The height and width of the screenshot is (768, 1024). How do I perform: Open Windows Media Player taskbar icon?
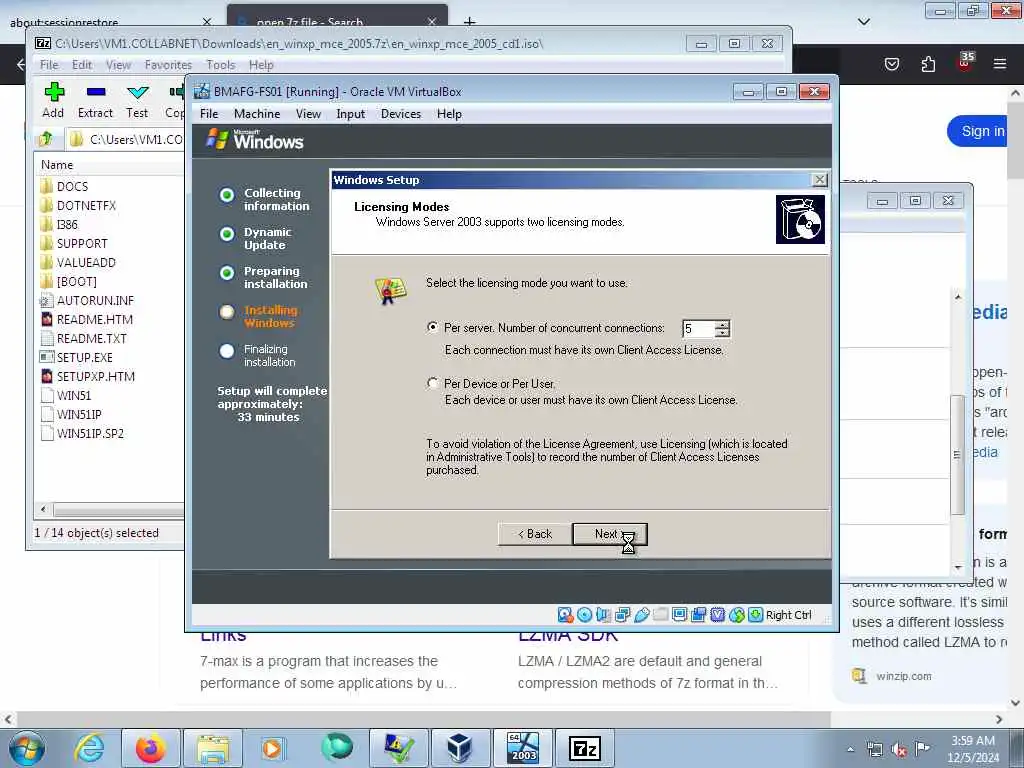[272, 748]
